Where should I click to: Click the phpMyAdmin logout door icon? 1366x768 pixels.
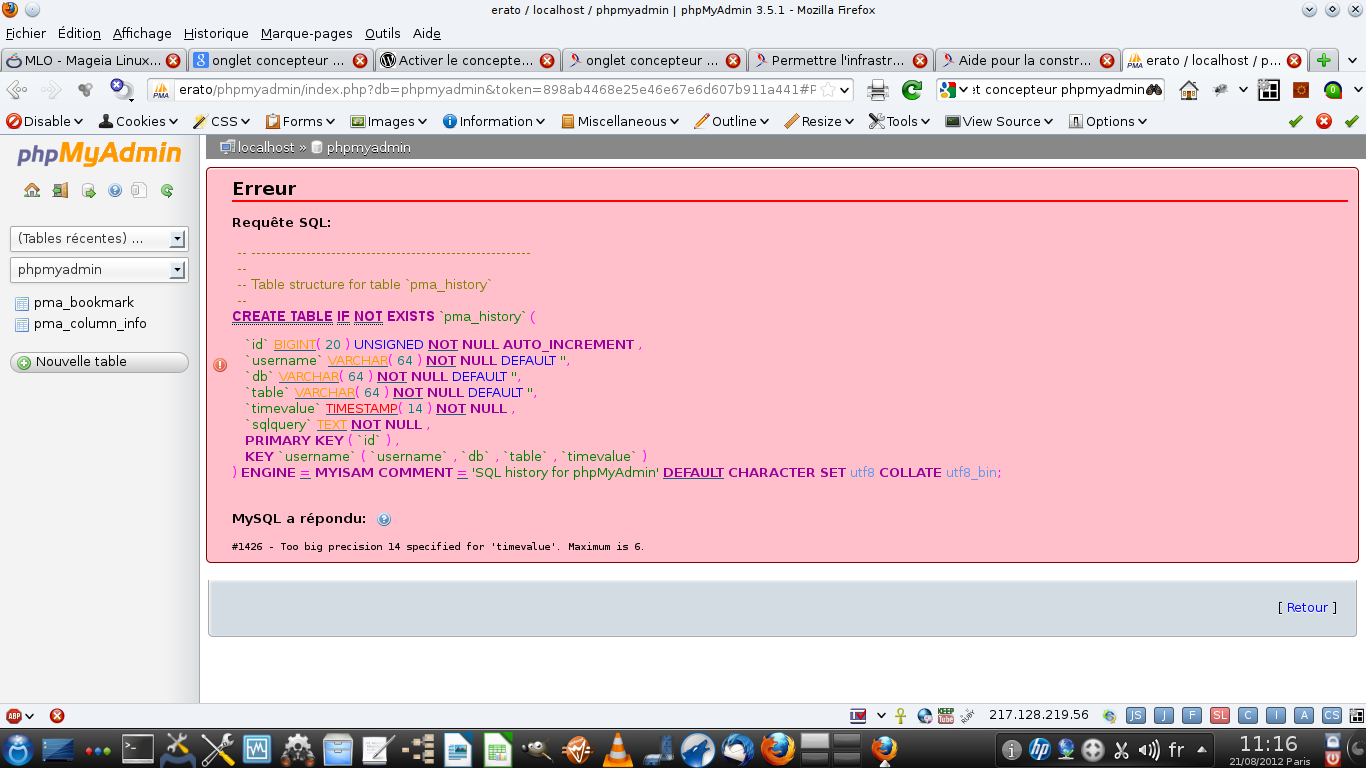pyautogui.click(x=60, y=190)
